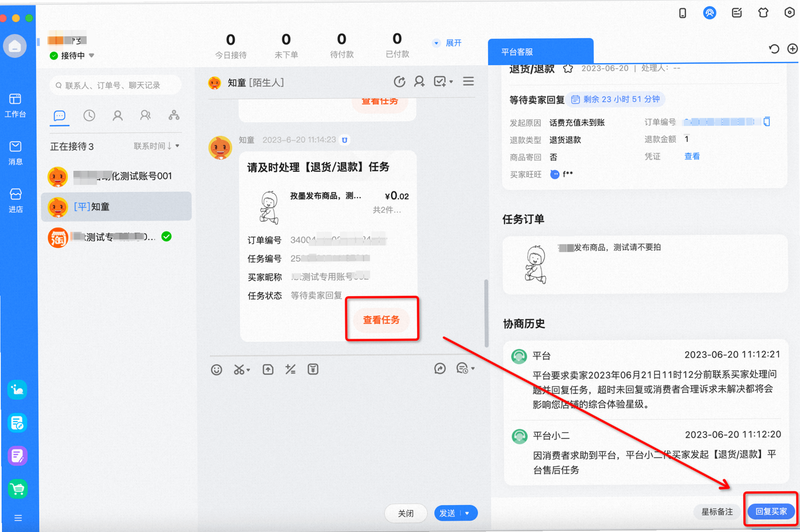Click the contact search input field
800x532 pixels.
coord(115,85)
